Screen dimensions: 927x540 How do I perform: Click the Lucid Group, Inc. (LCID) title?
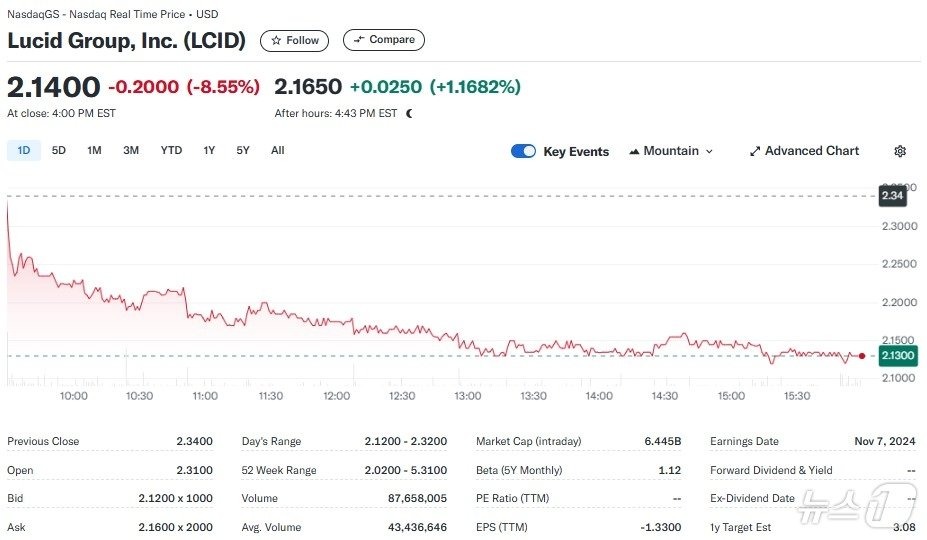(127, 41)
